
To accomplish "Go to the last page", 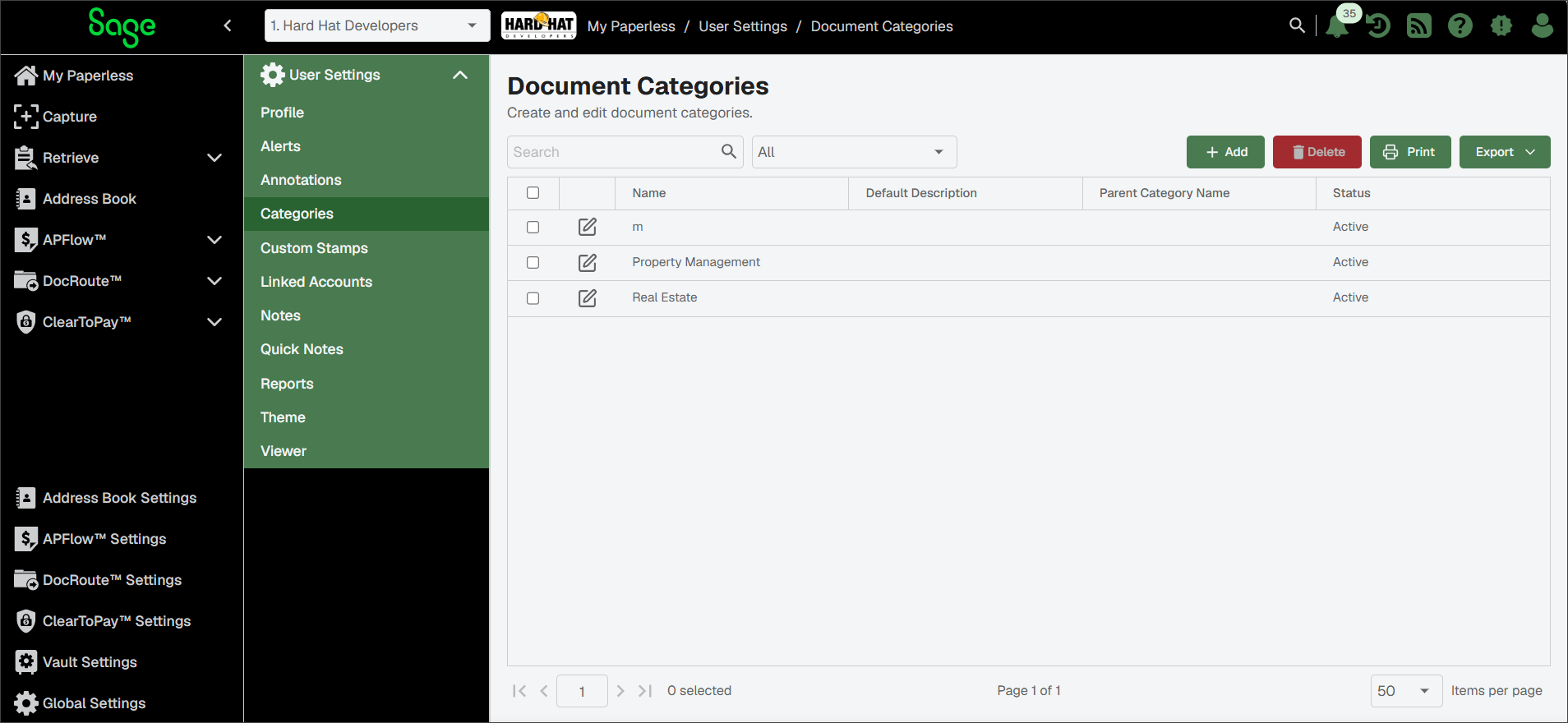I will [645, 691].
